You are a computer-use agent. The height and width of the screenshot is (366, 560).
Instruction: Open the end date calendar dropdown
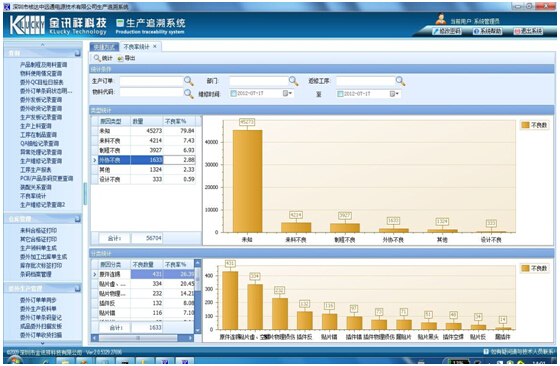394,94
